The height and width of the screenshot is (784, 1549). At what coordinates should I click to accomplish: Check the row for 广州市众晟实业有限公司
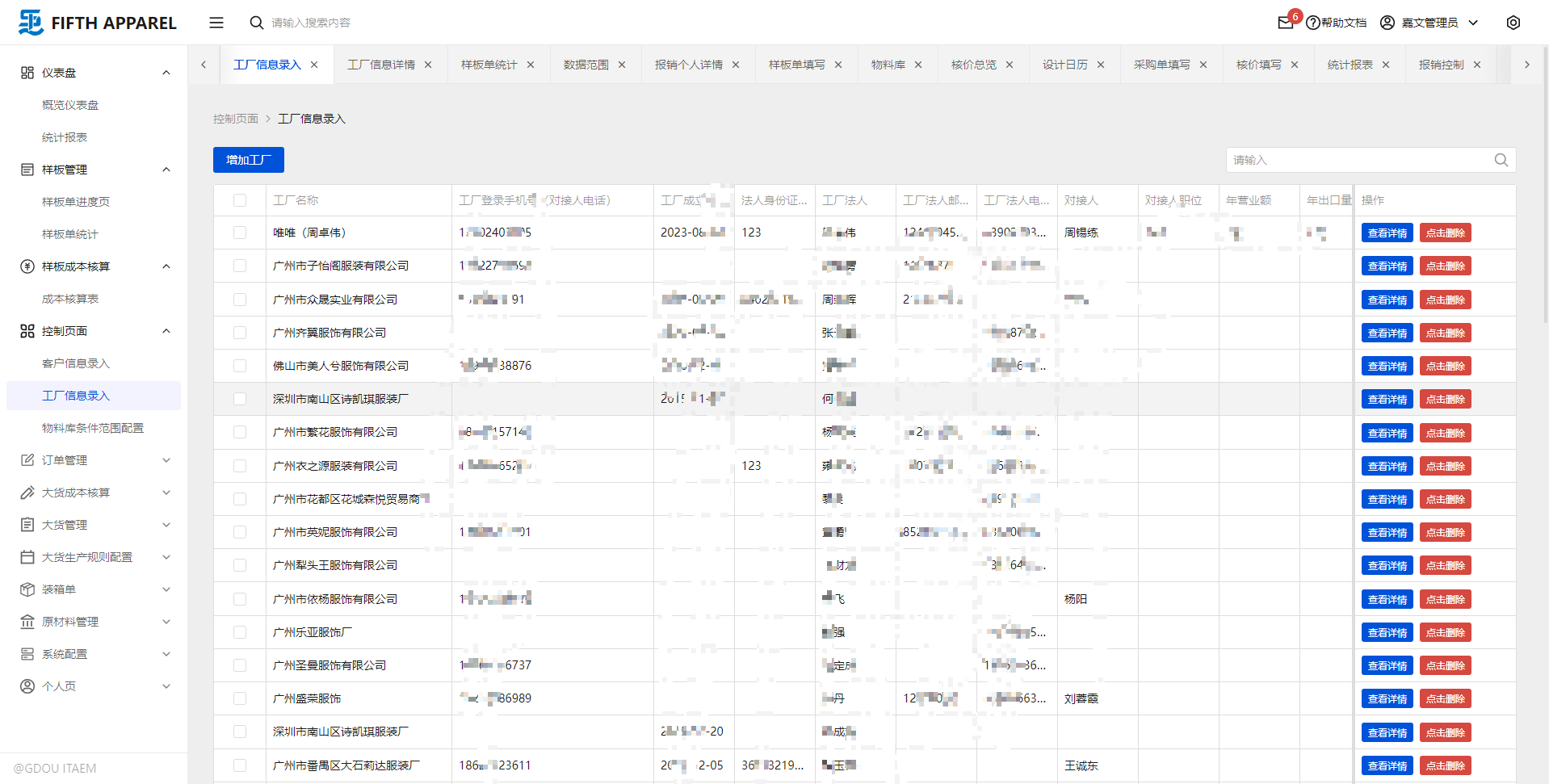click(240, 300)
